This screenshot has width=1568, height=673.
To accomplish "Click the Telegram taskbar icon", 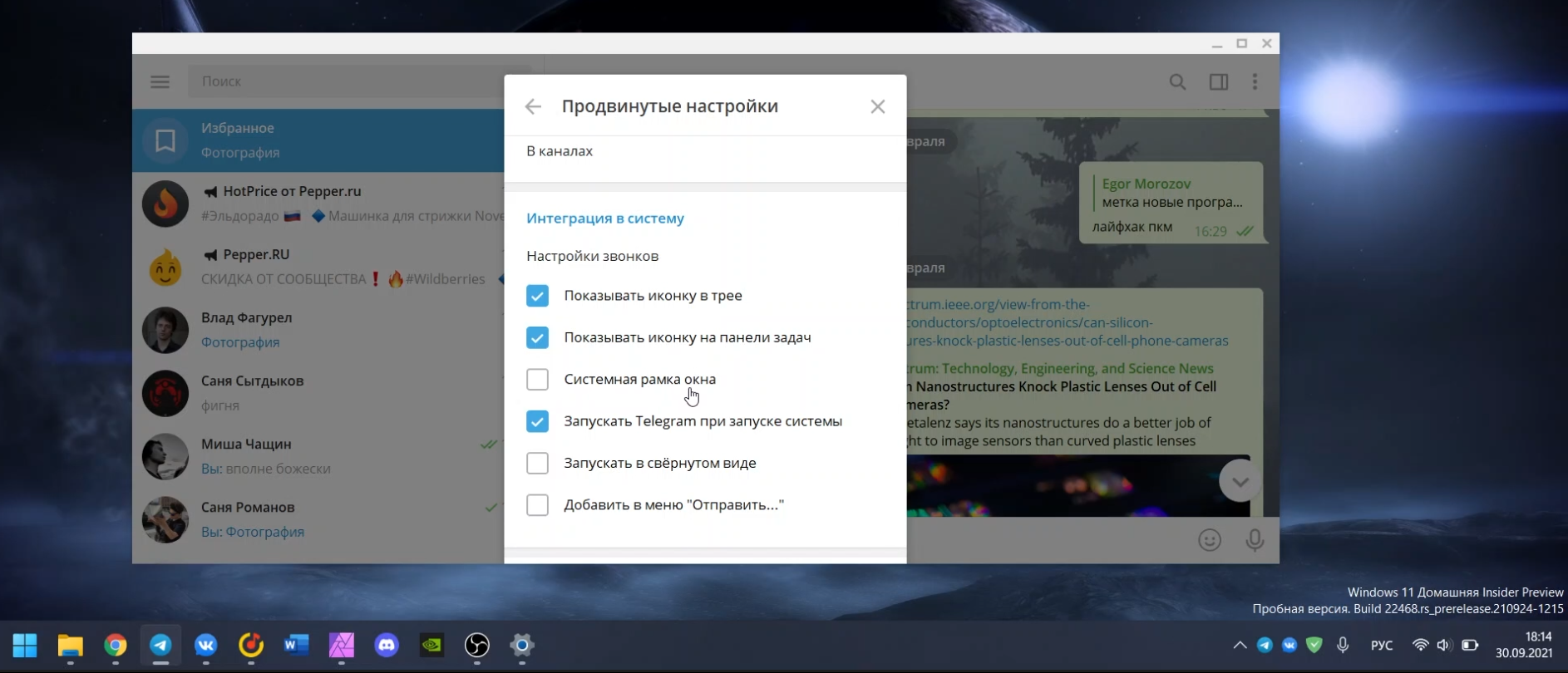I will [160, 645].
